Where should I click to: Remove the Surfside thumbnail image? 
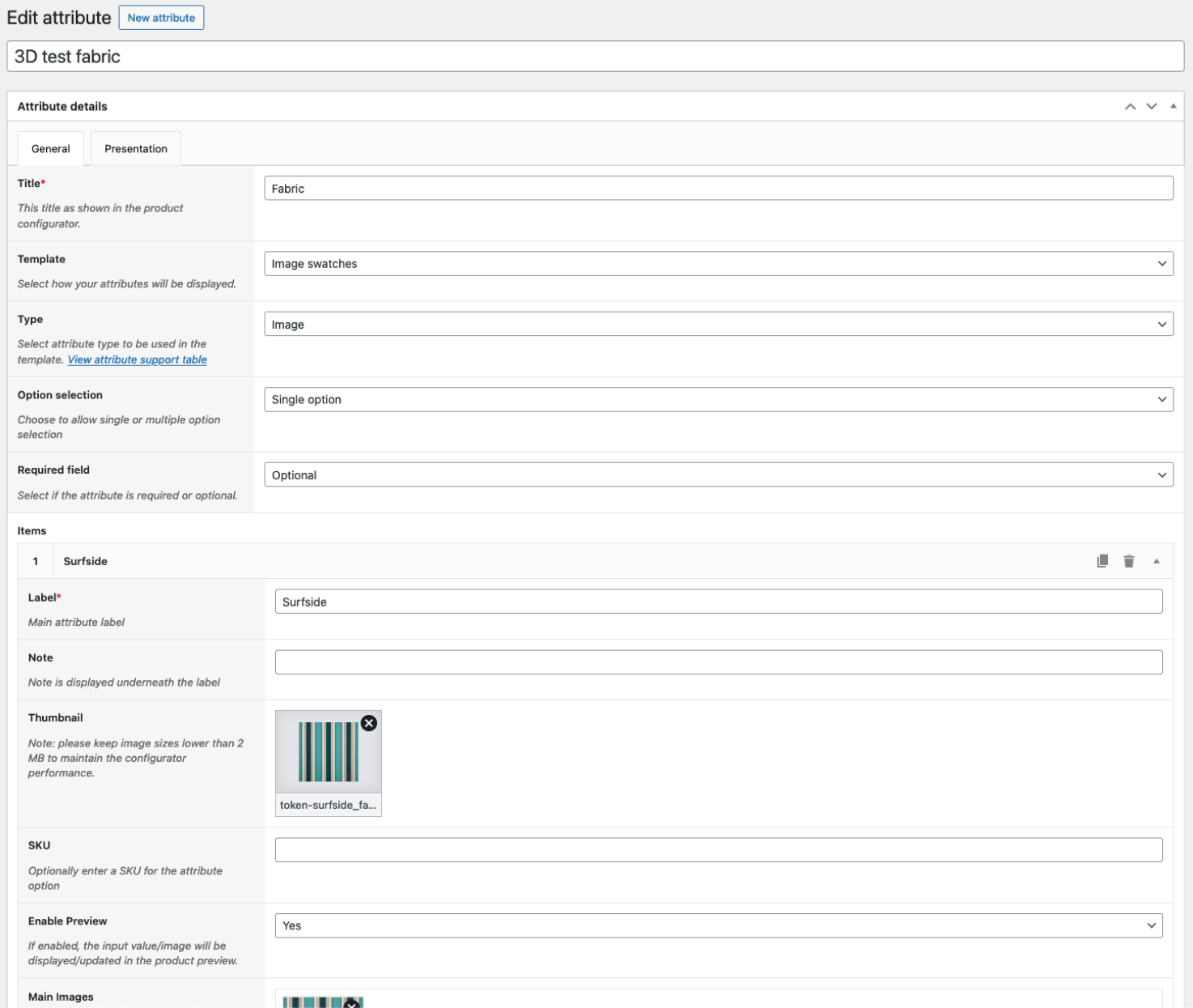pyautogui.click(x=369, y=723)
